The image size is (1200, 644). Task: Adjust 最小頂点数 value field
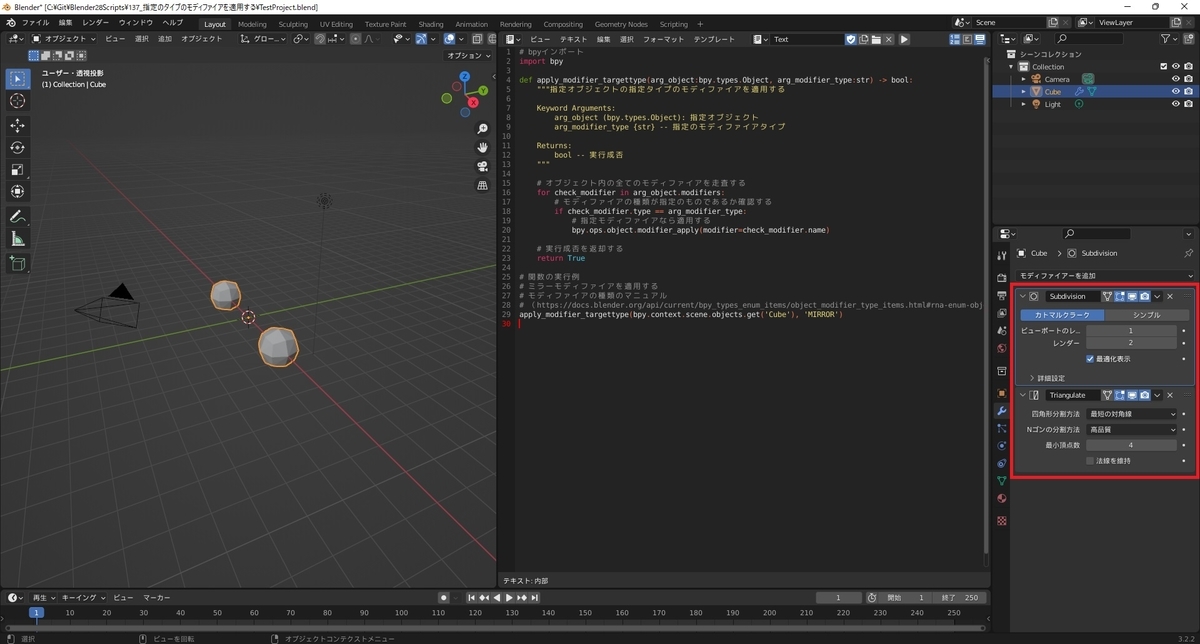click(x=1132, y=445)
